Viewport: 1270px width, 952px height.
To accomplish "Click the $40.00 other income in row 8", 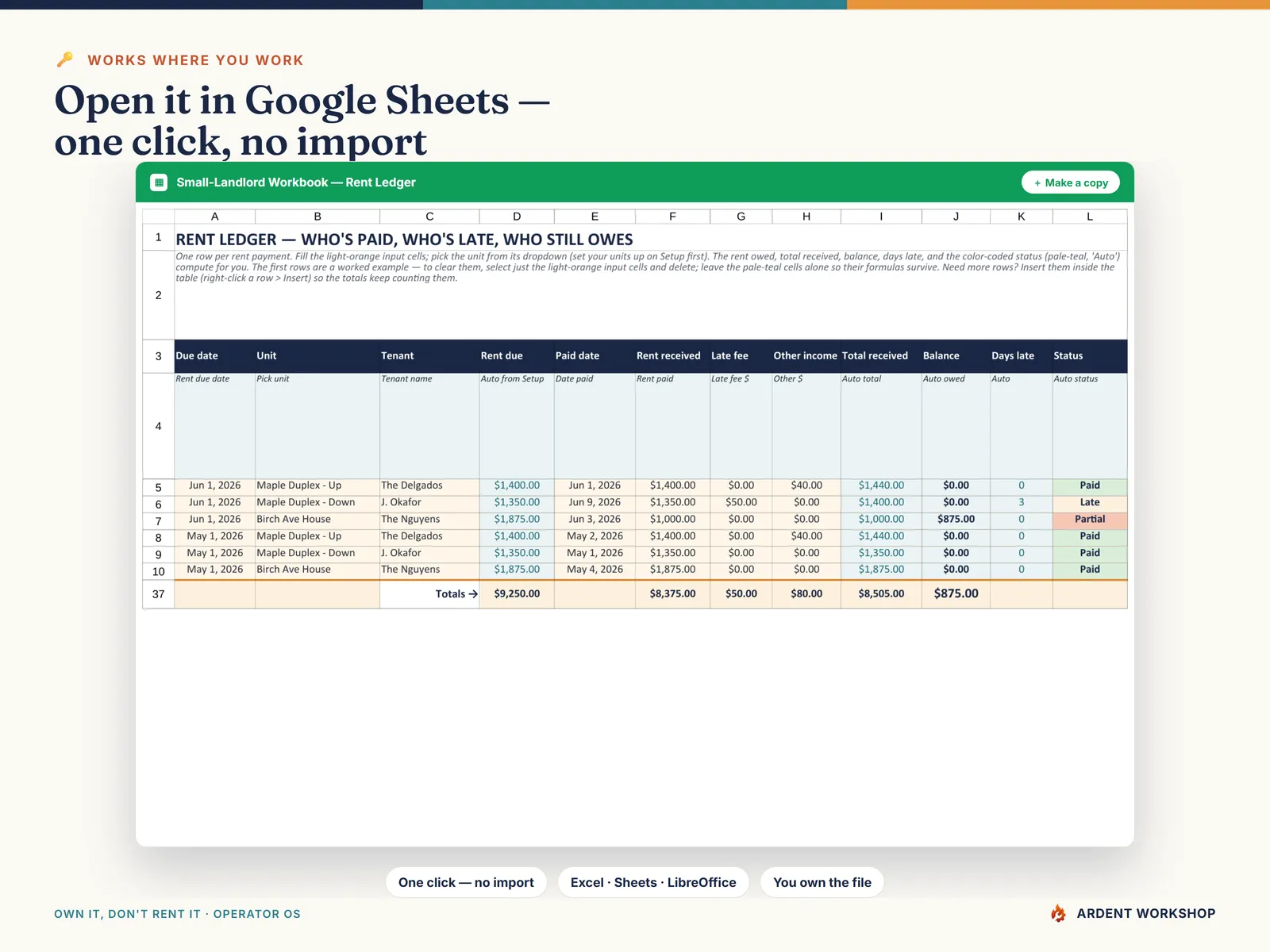I will click(x=806, y=536).
